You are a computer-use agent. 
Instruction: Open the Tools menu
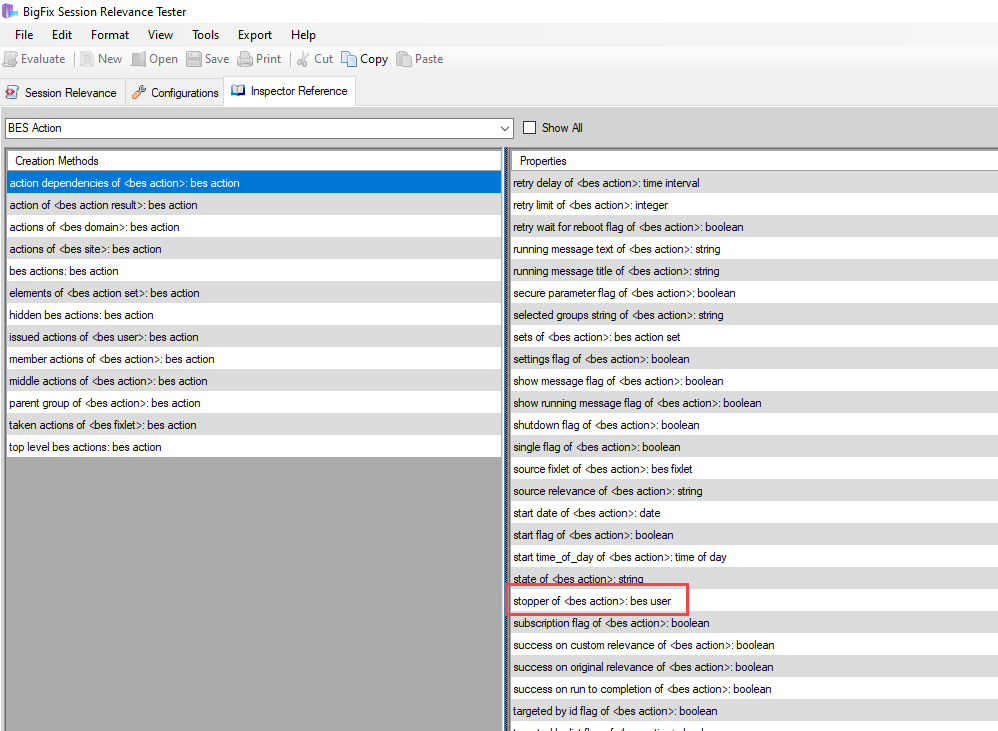tap(206, 35)
